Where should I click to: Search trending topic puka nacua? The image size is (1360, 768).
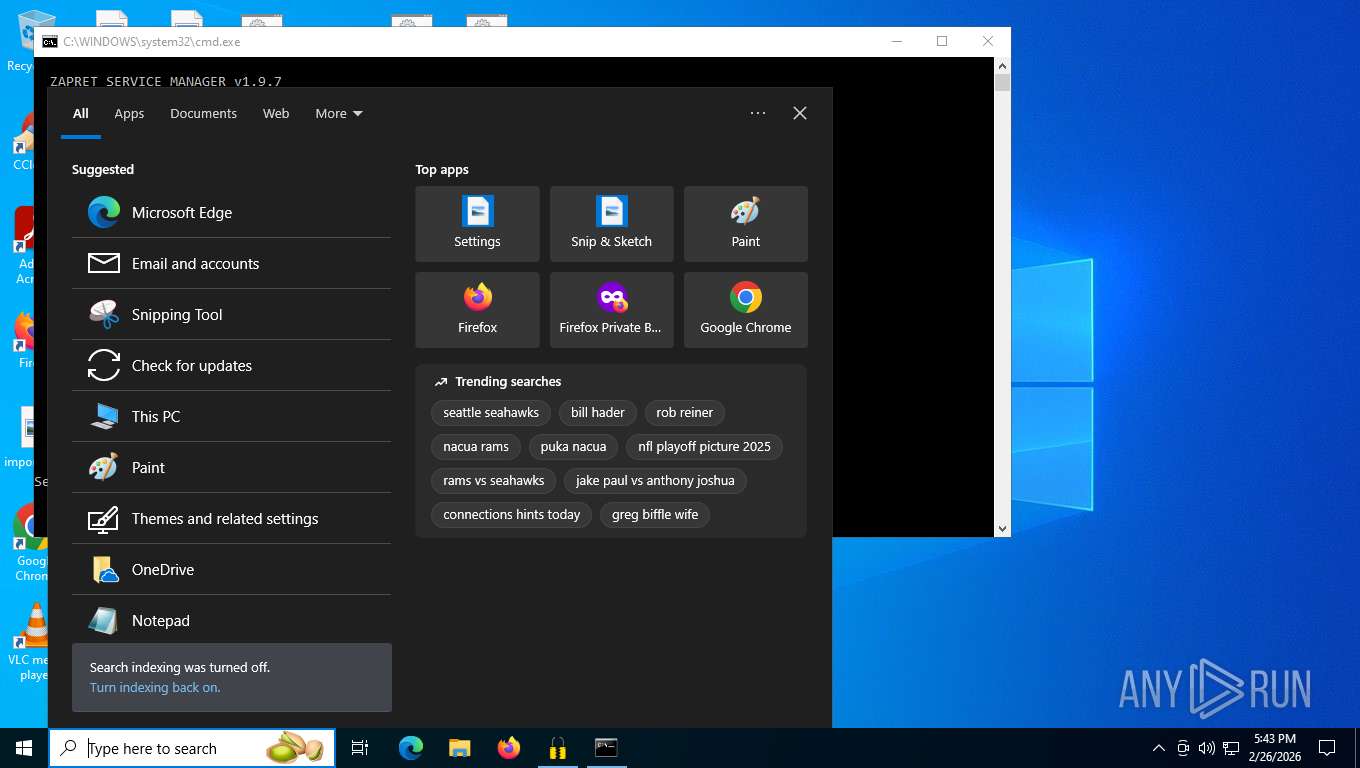click(573, 446)
